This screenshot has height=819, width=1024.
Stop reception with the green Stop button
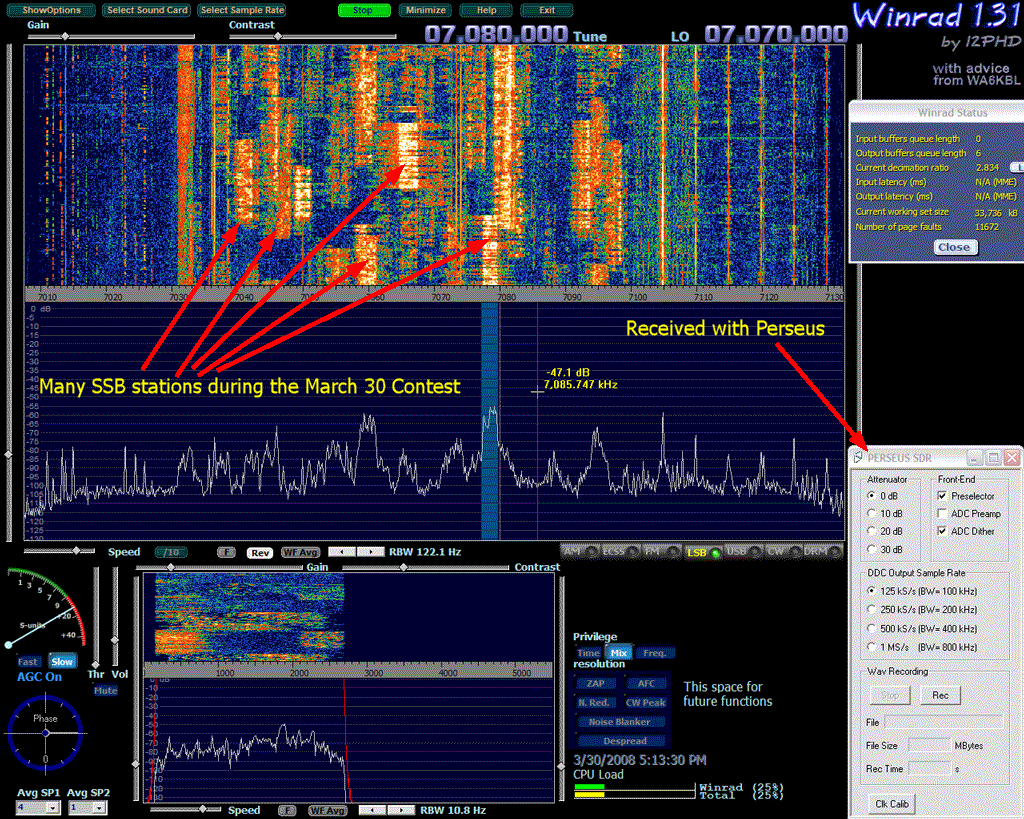point(364,10)
